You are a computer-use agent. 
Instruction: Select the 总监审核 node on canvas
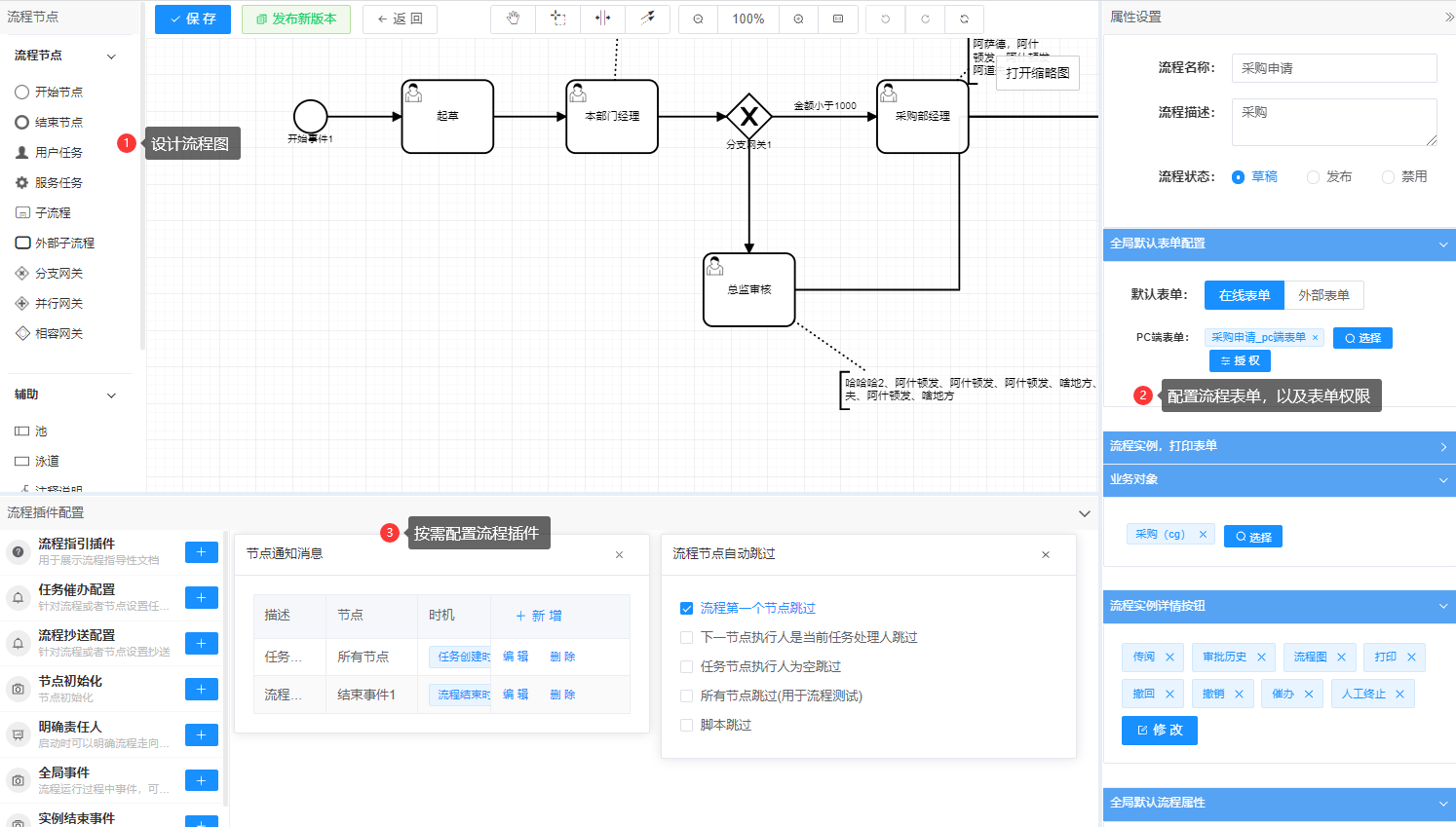749,290
